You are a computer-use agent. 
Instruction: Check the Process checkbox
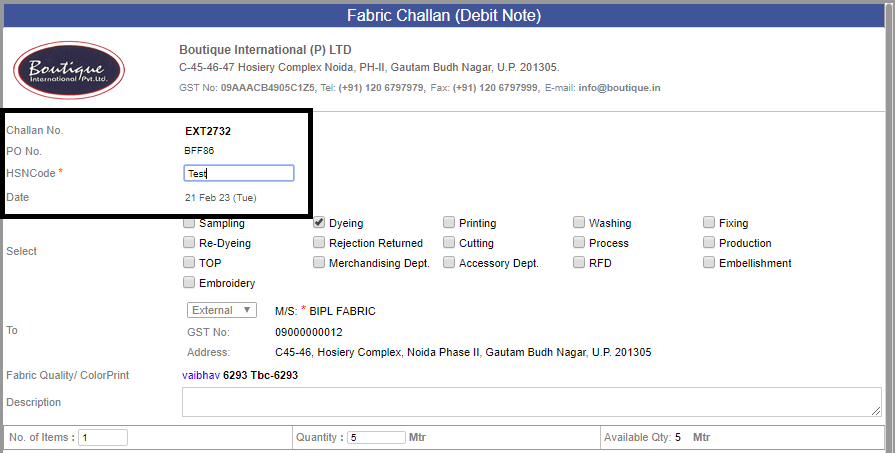579,242
